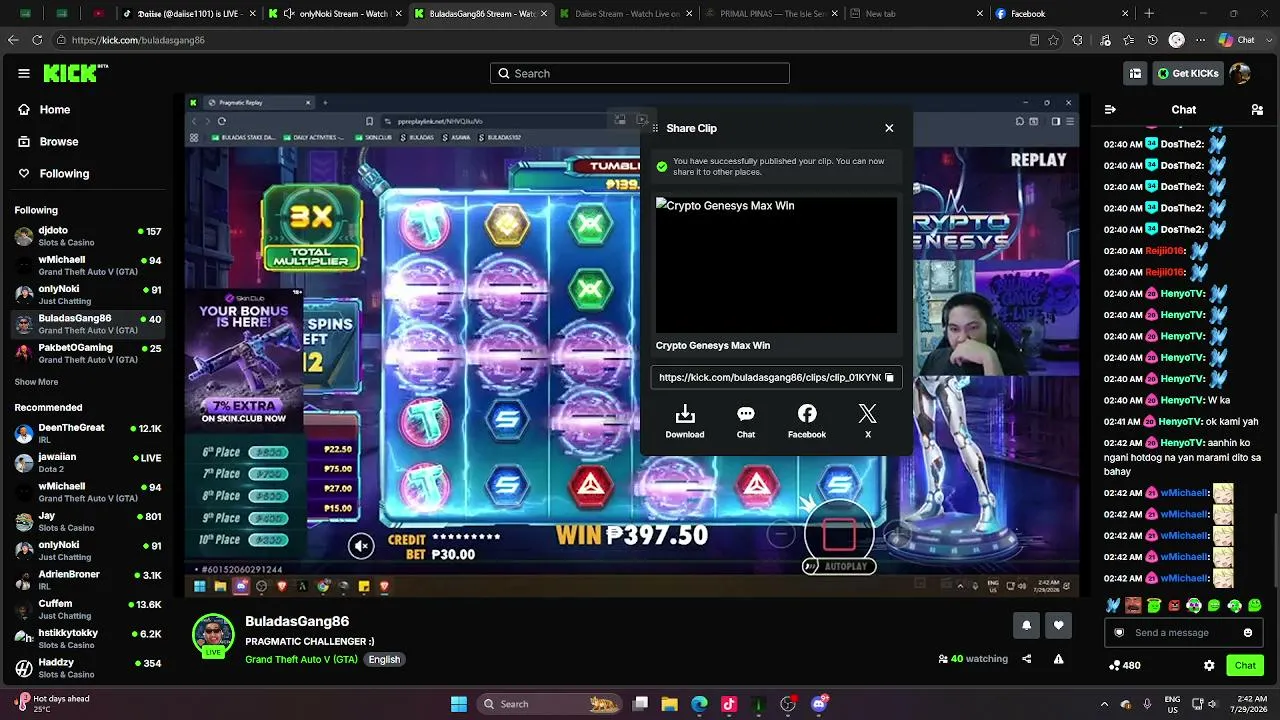Click the English language tag
Screen dimensions: 1280x720
(x=384, y=660)
